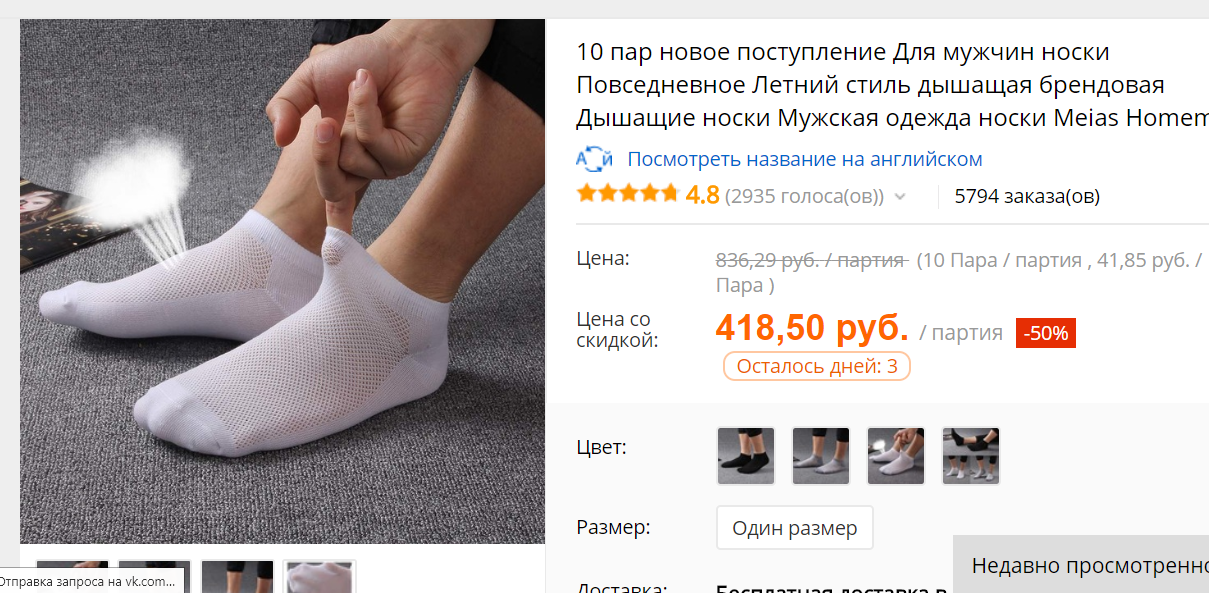1209x593 pixels.
Task: Click the orange star rating icons
Action: click(x=627, y=195)
